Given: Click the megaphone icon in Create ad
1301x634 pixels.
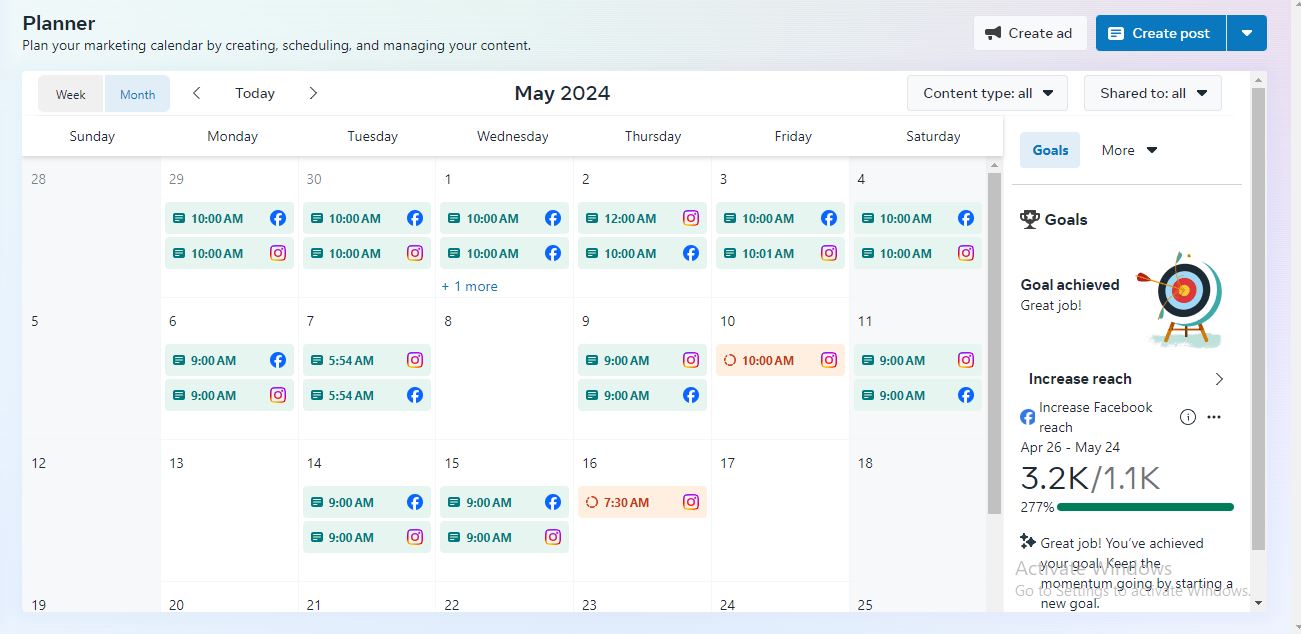Looking at the screenshot, I should (x=993, y=33).
